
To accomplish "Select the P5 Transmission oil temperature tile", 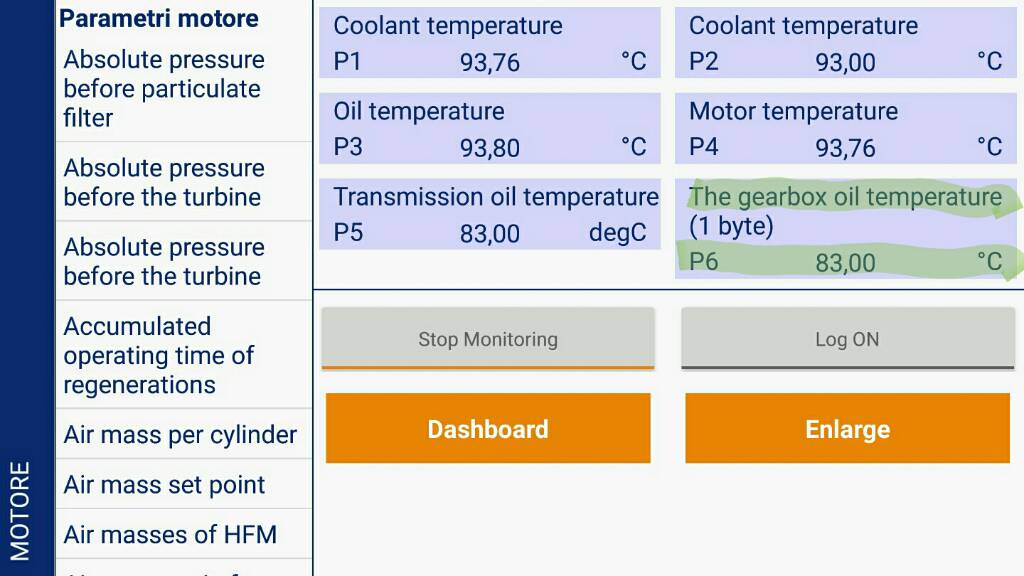I will (x=490, y=214).
